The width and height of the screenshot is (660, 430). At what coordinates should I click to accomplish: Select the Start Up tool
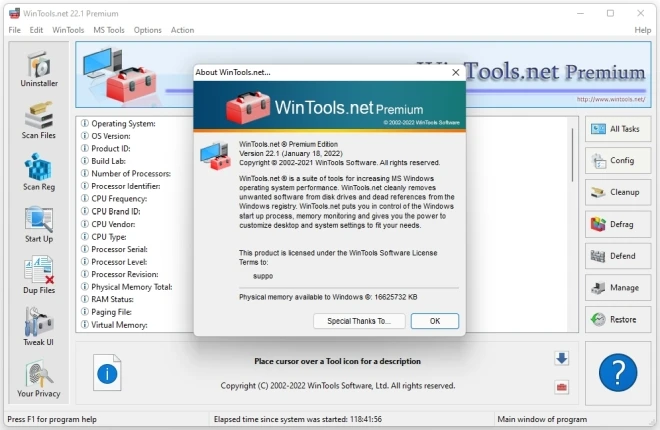[39, 224]
